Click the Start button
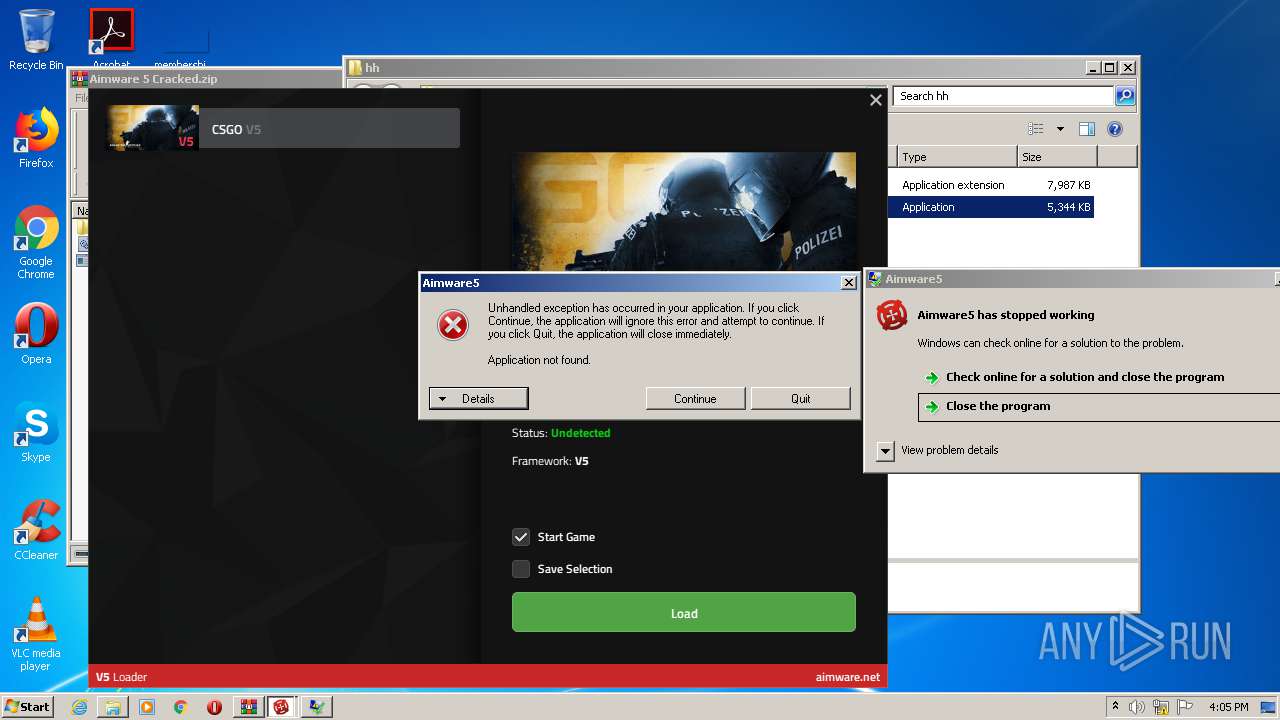 (27, 706)
